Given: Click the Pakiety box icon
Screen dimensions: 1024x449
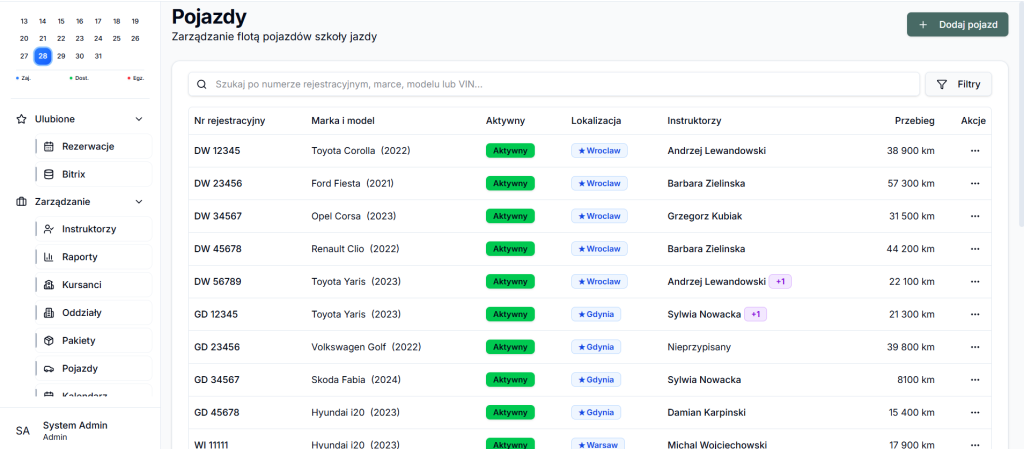Looking at the screenshot, I should 48,341.
